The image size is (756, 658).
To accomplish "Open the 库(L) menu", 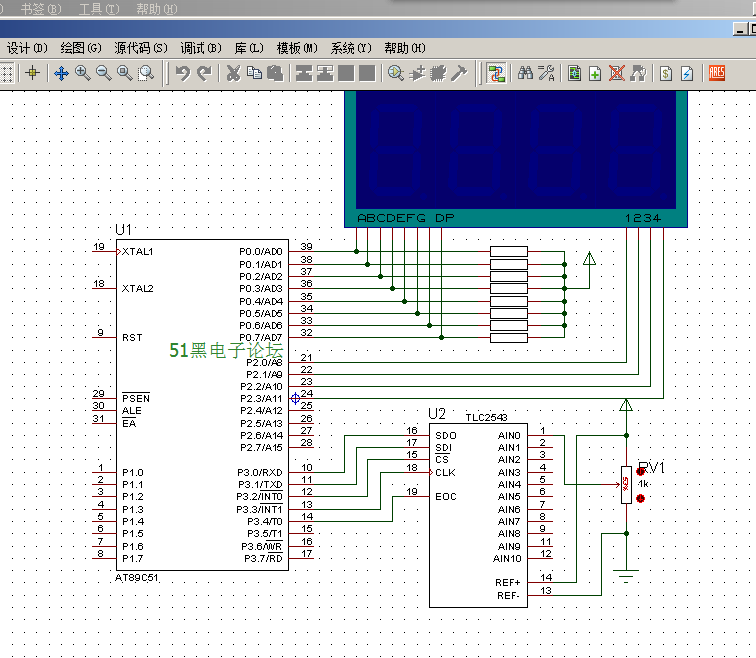I will pos(249,48).
